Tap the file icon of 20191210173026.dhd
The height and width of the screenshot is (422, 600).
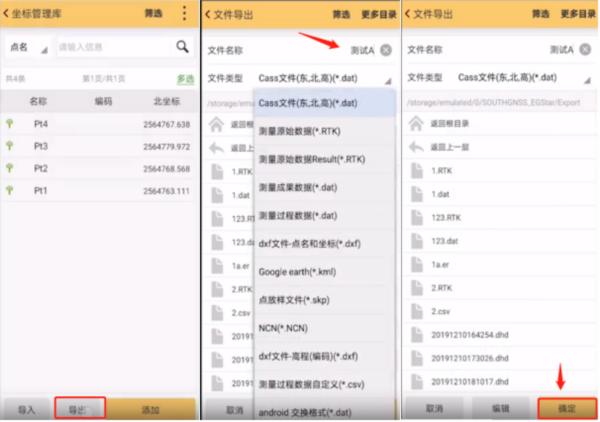click(x=417, y=358)
